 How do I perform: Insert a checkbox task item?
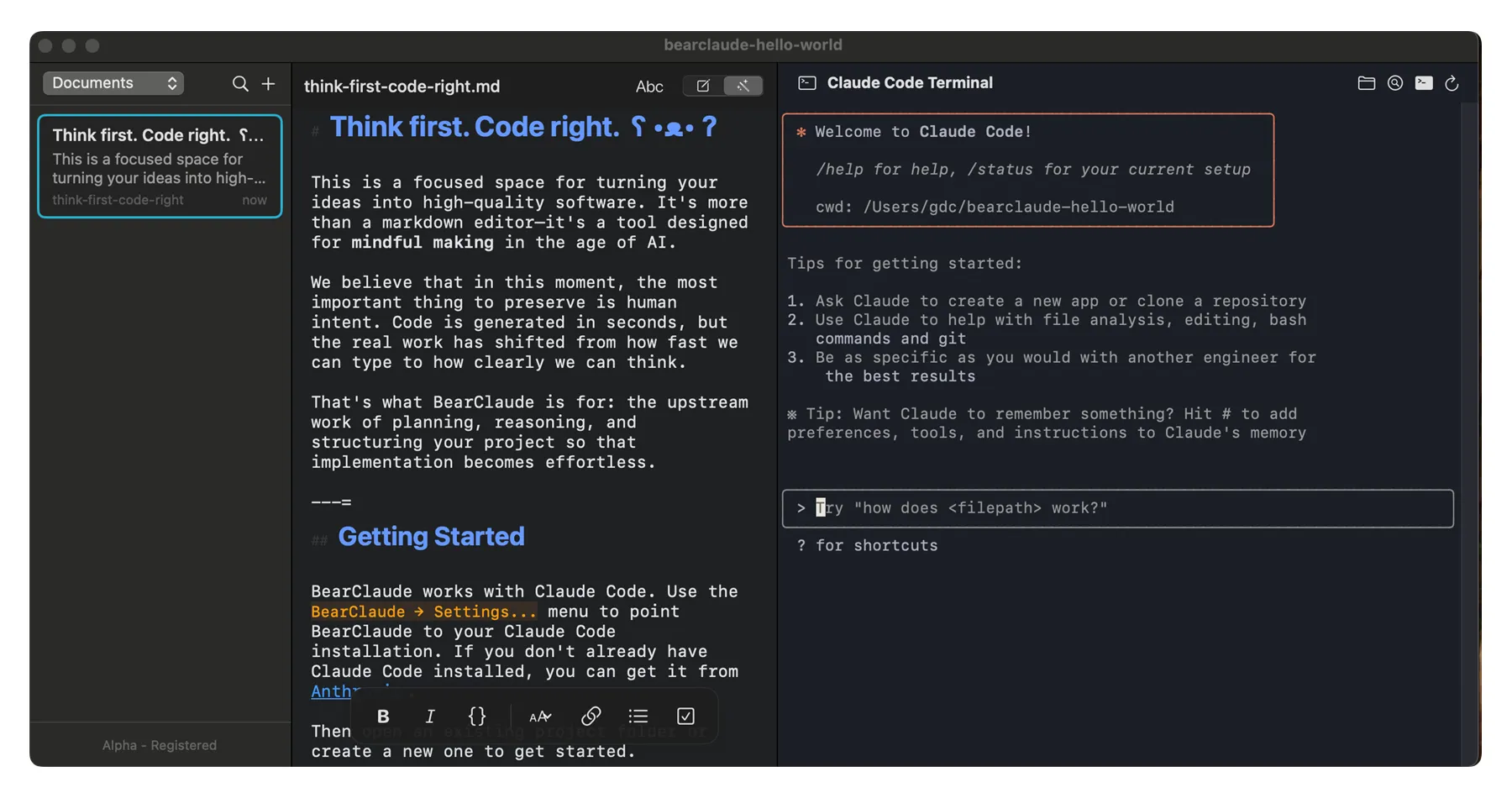coord(685,717)
